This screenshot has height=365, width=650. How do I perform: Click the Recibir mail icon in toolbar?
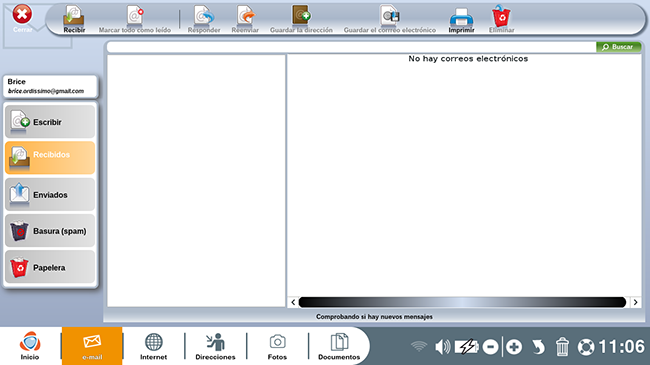pos(74,17)
